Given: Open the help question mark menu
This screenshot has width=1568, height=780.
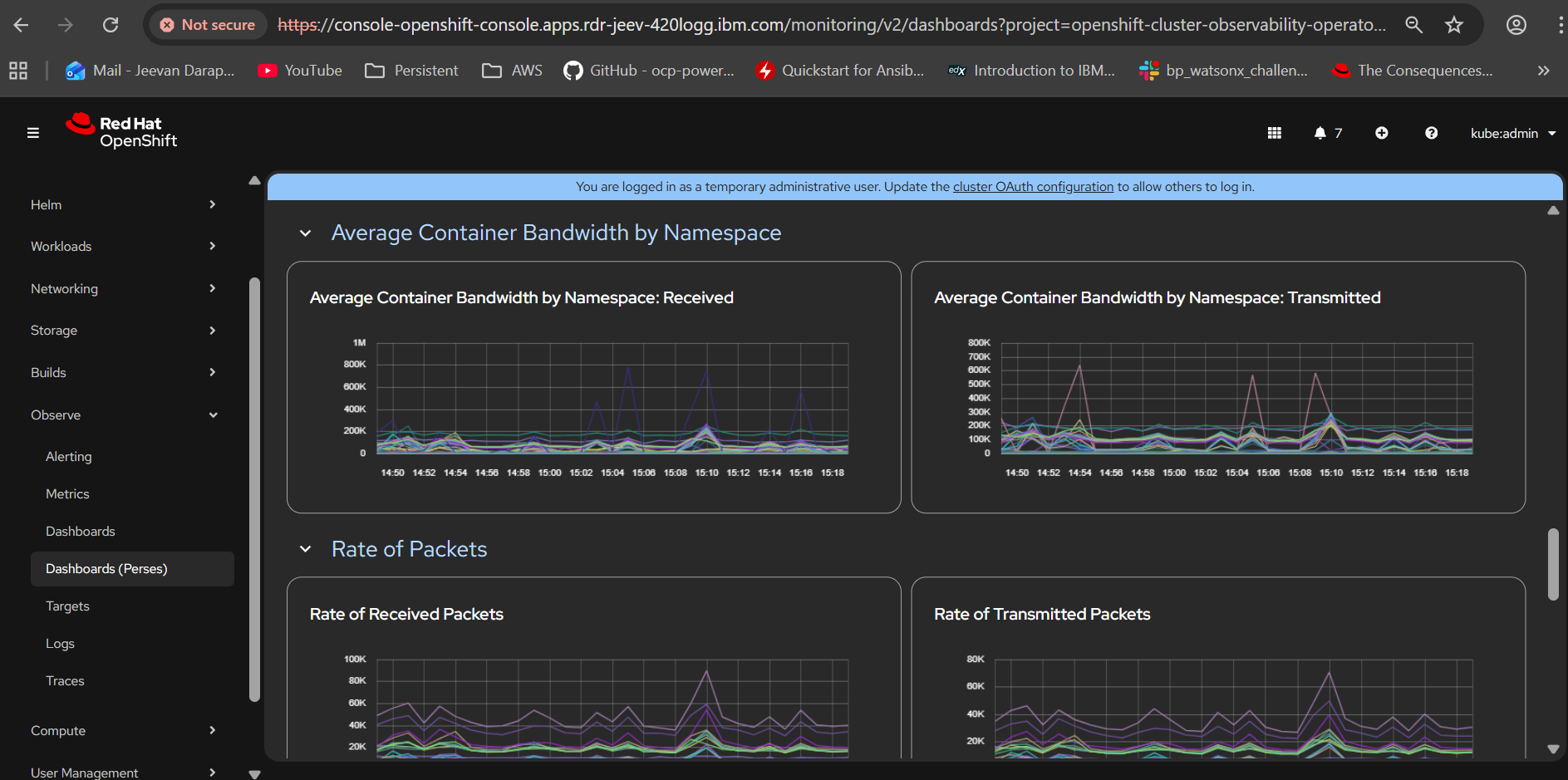Looking at the screenshot, I should click(x=1431, y=133).
